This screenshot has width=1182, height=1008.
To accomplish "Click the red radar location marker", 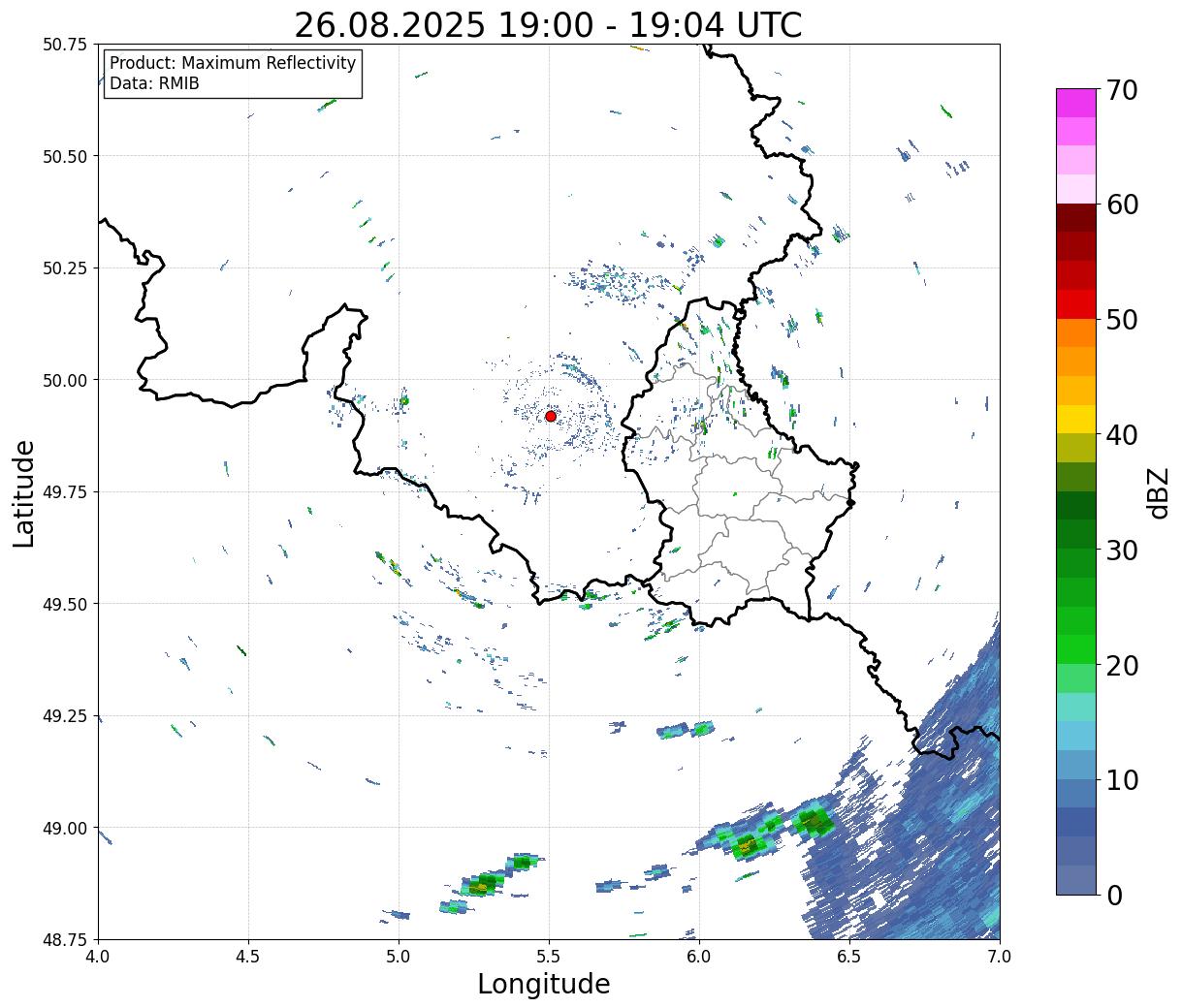I will [x=551, y=416].
